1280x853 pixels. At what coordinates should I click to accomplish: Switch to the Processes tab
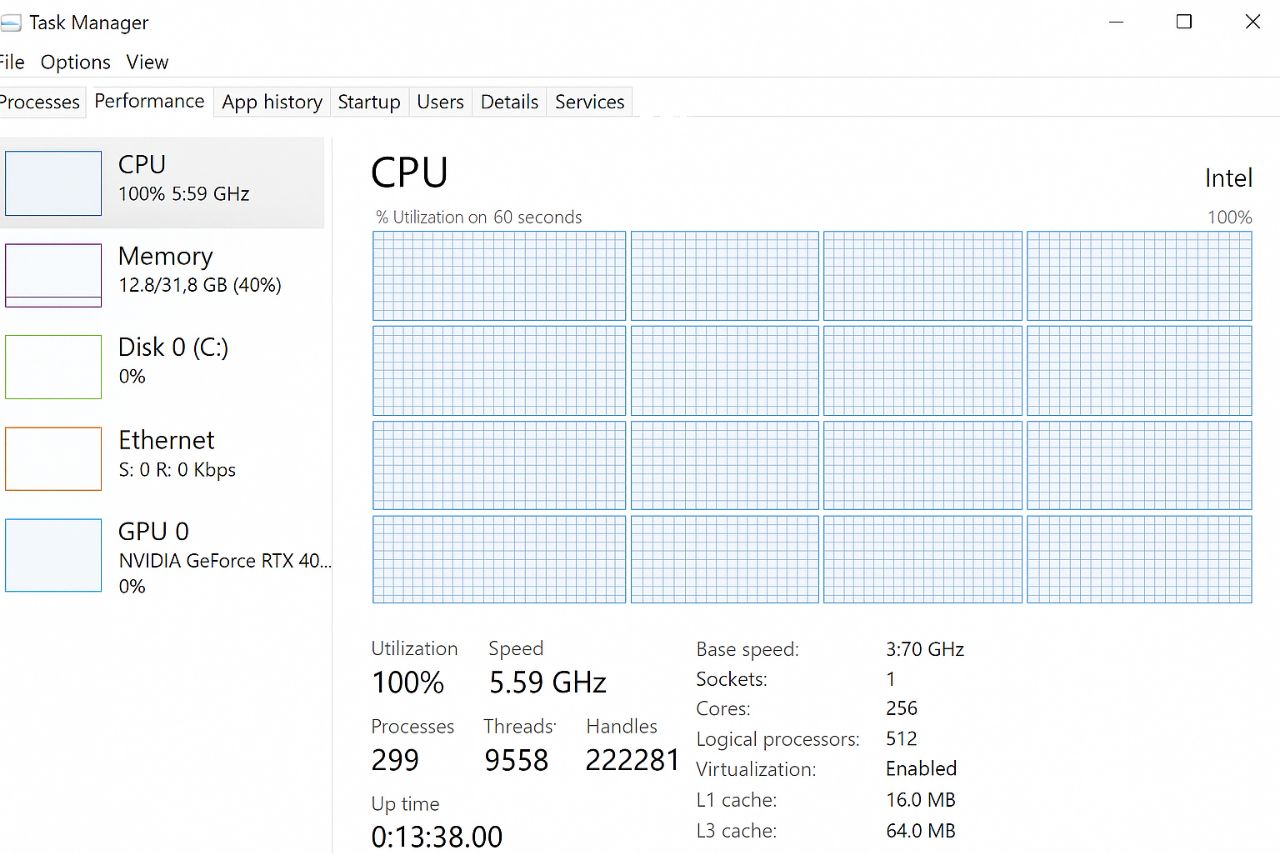[40, 102]
